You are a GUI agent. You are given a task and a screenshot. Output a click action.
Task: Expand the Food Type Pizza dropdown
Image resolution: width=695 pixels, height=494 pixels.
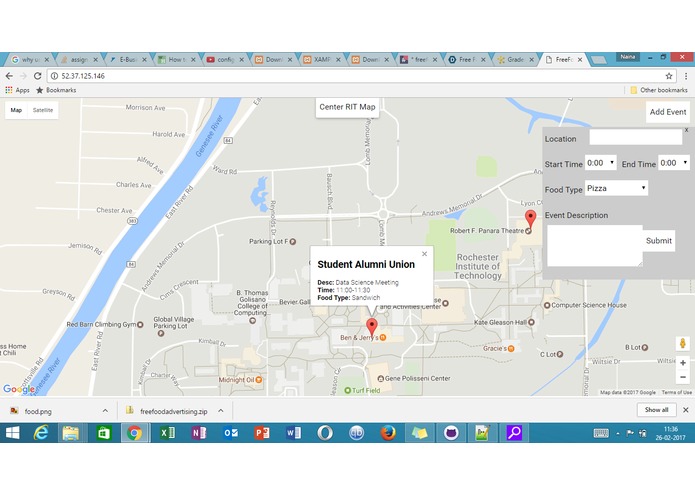tap(616, 188)
